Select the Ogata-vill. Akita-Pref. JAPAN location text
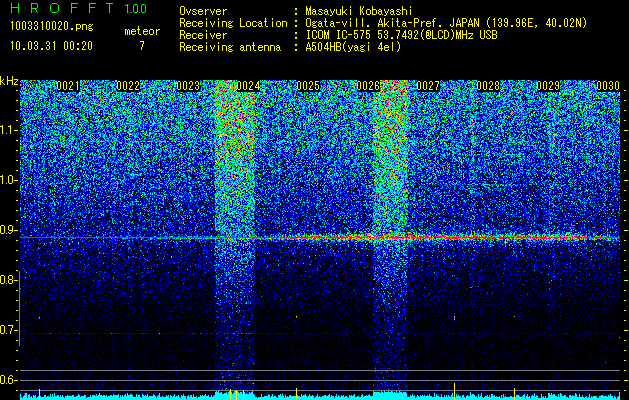629x400 pixels. pos(446,23)
